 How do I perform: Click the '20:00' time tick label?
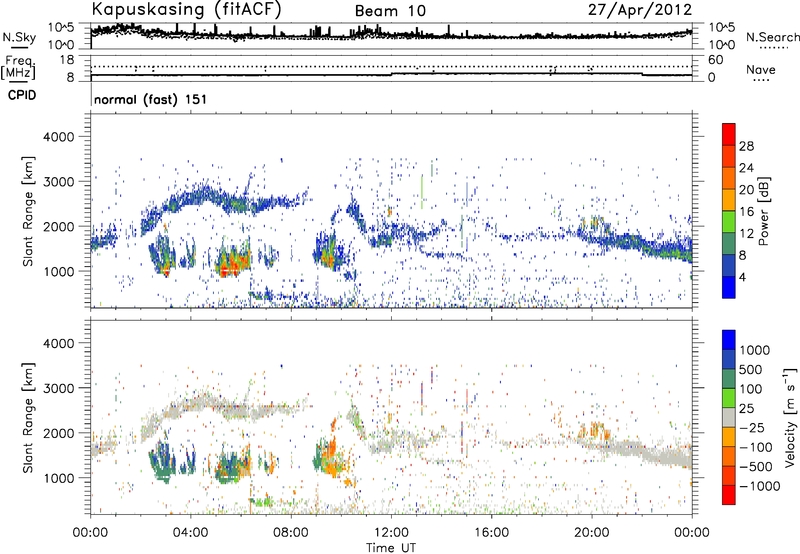[591, 533]
